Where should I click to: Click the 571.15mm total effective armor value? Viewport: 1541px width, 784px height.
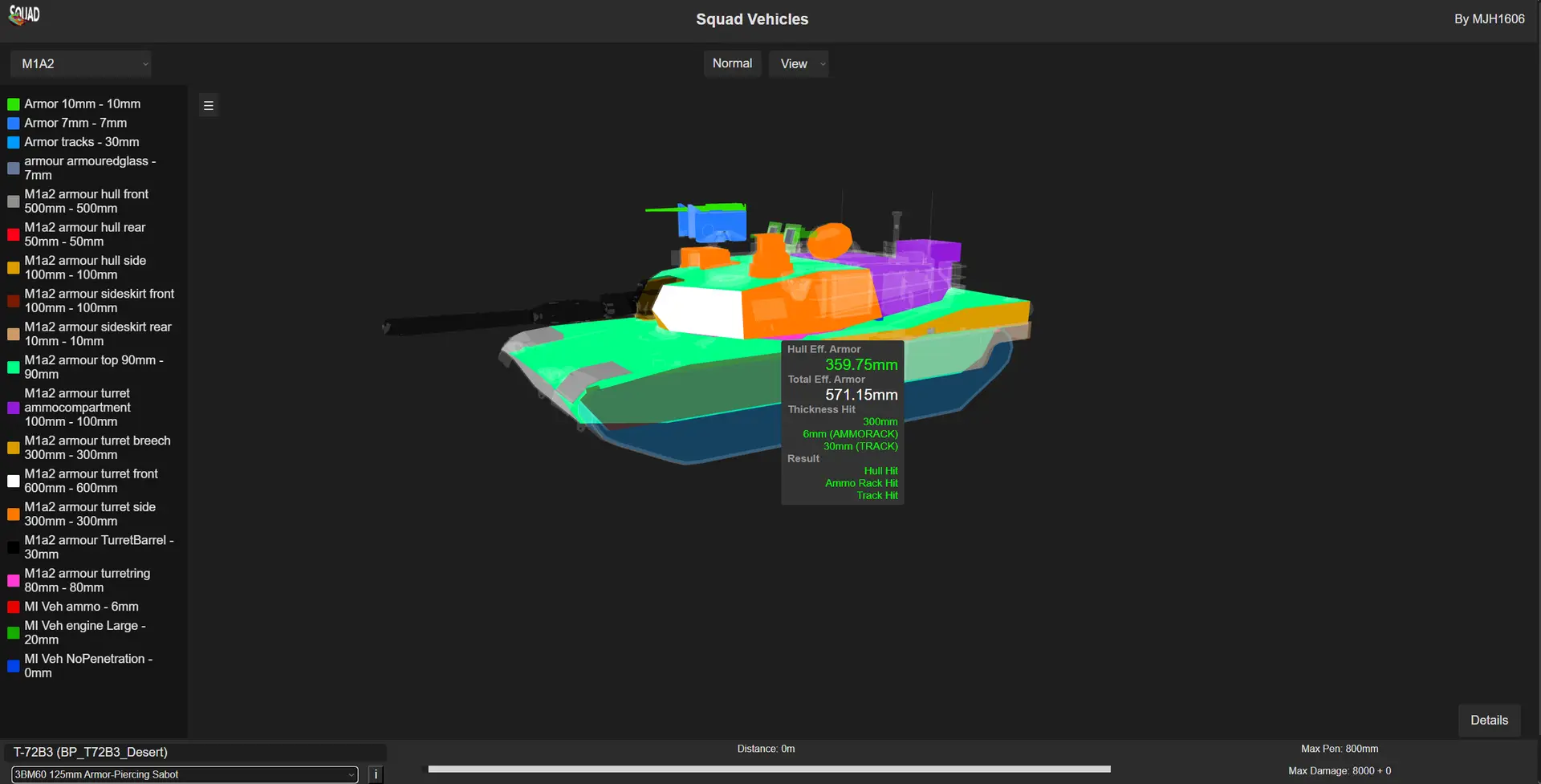pos(861,395)
